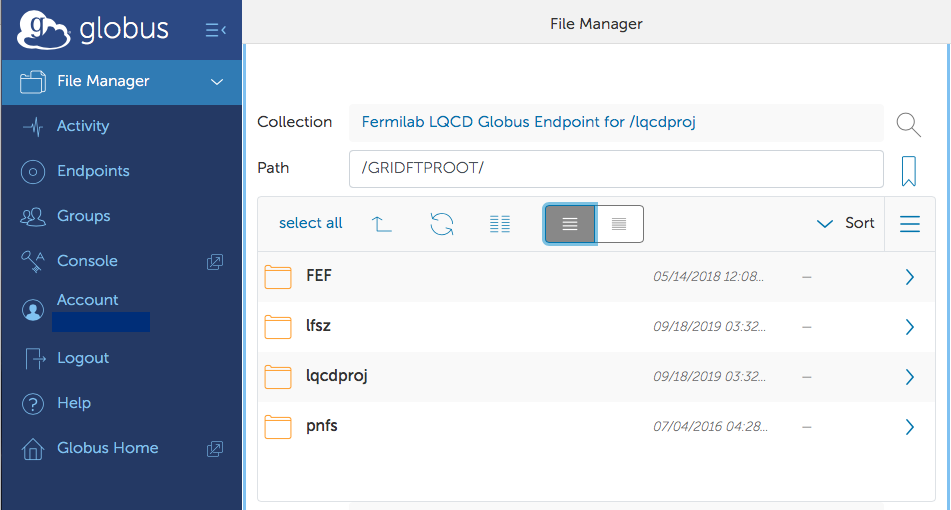Click the Activity pulse icon

click(x=33, y=127)
